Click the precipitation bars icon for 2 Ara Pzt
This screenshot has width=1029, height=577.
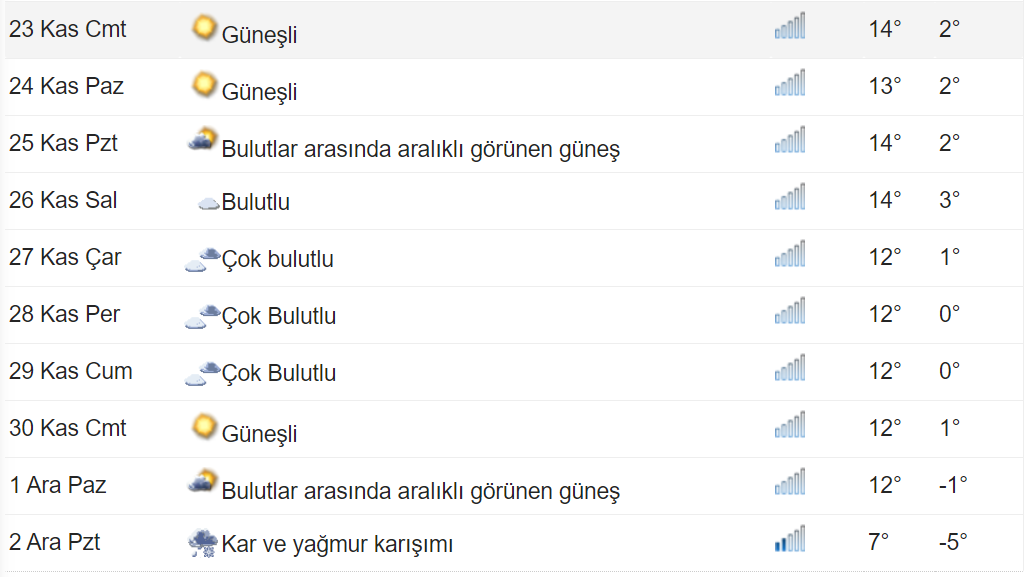click(789, 538)
